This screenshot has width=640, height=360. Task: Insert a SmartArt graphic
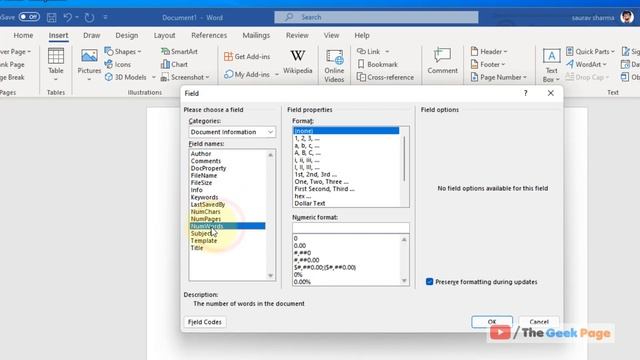tap(179, 51)
